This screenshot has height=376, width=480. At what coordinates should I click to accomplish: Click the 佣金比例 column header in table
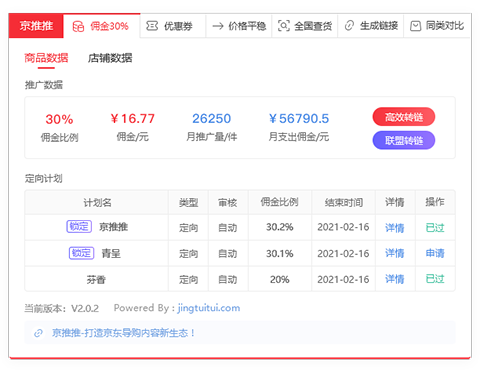[279, 202]
